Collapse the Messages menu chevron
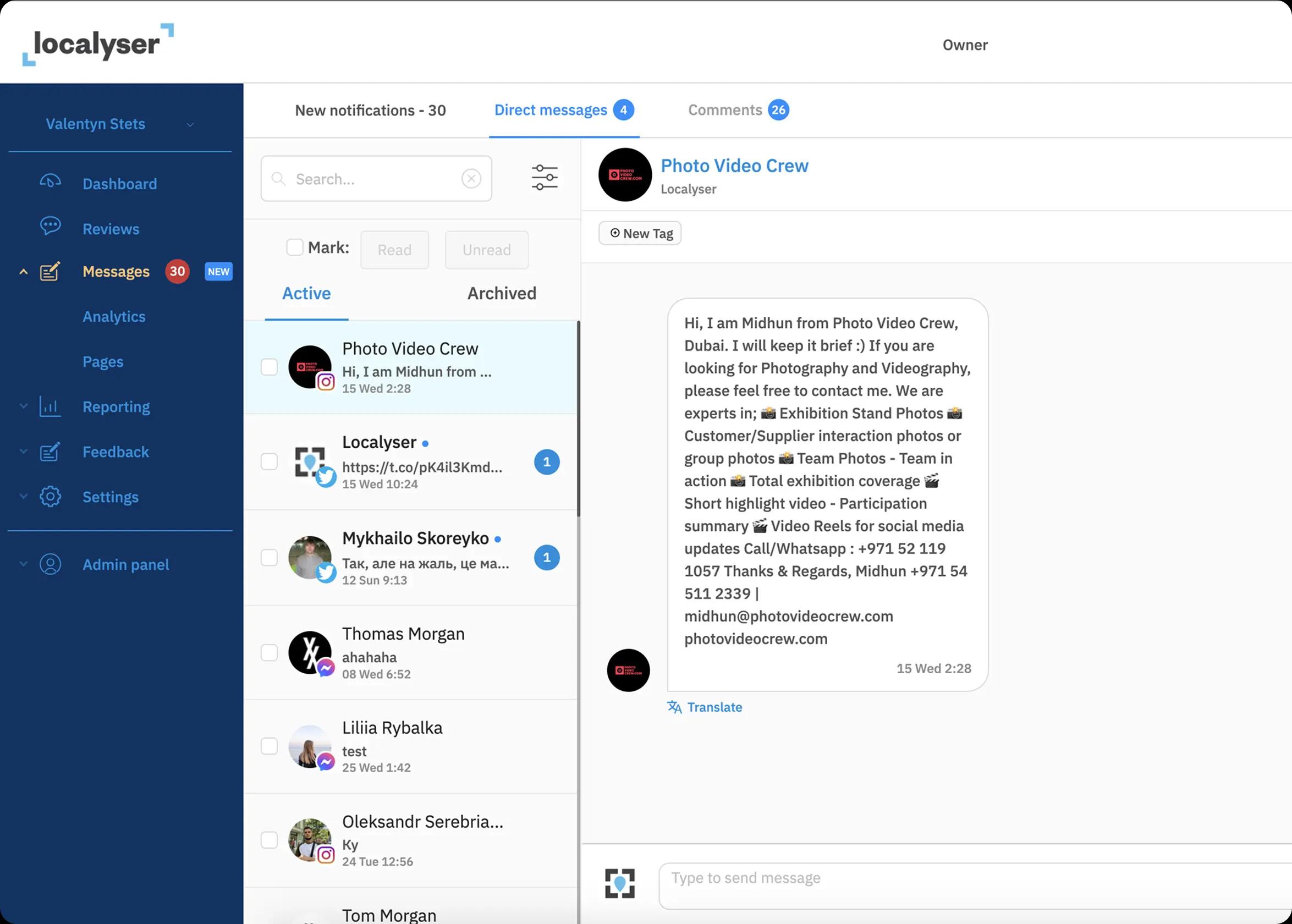This screenshot has height=924, width=1292. tap(23, 272)
